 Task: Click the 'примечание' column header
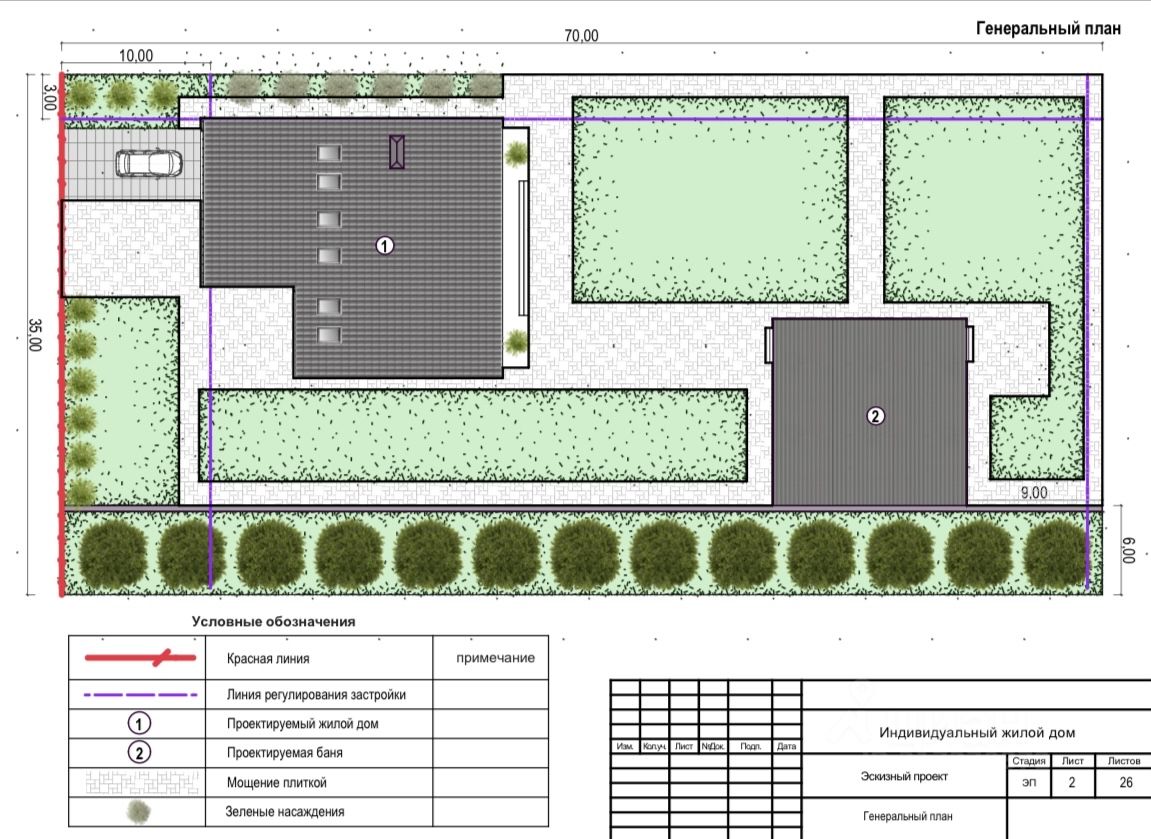coord(495,658)
